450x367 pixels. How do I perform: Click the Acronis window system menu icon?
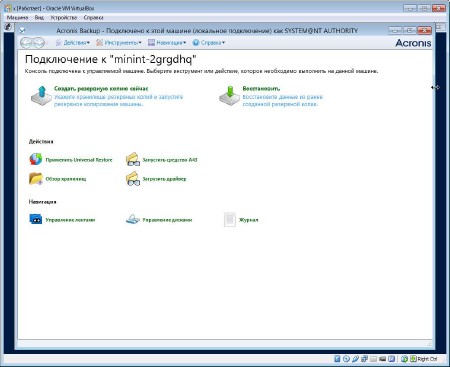point(22,31)
